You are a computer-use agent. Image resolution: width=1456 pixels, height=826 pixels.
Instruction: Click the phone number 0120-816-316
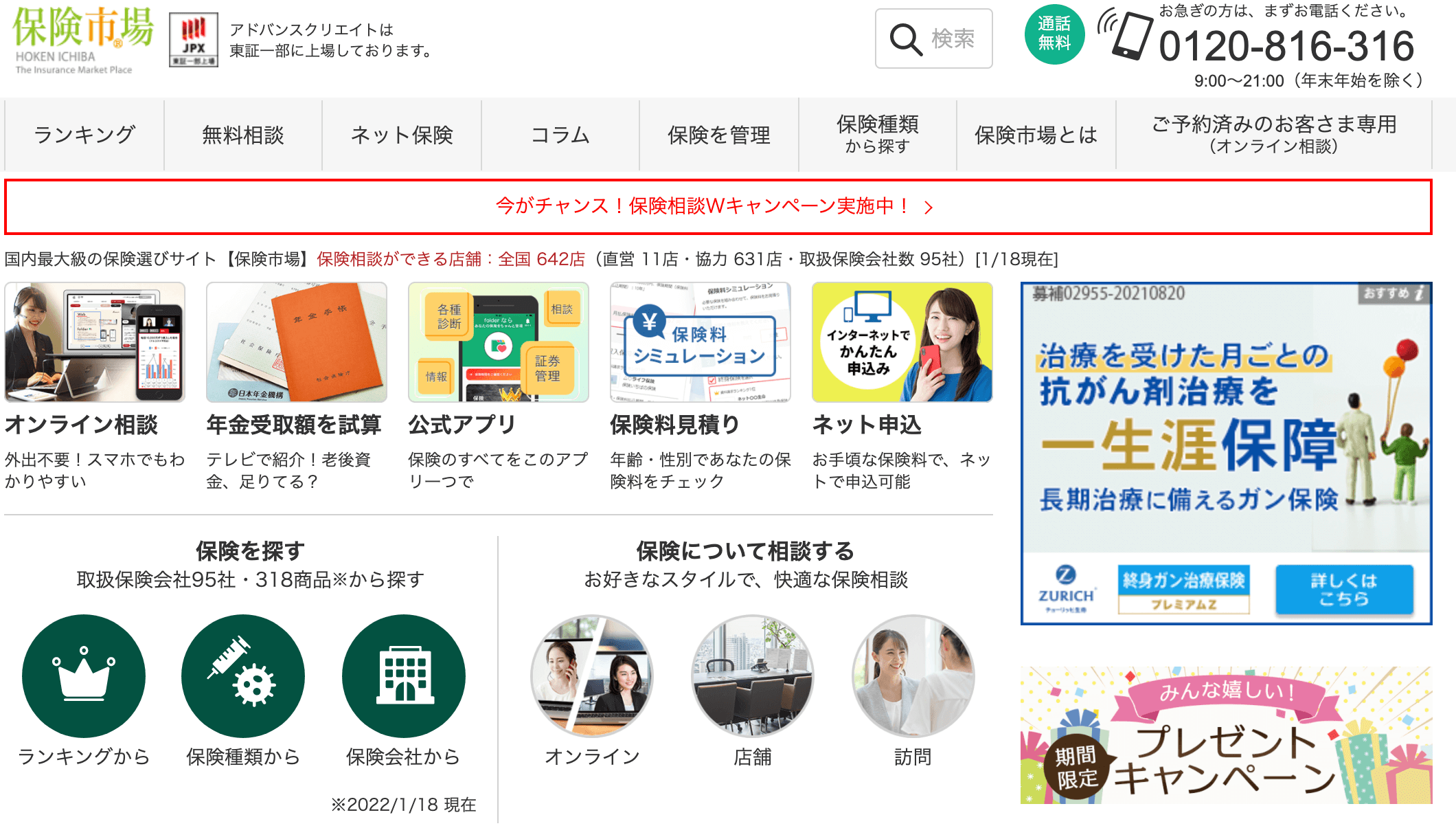click(1286, 46)
